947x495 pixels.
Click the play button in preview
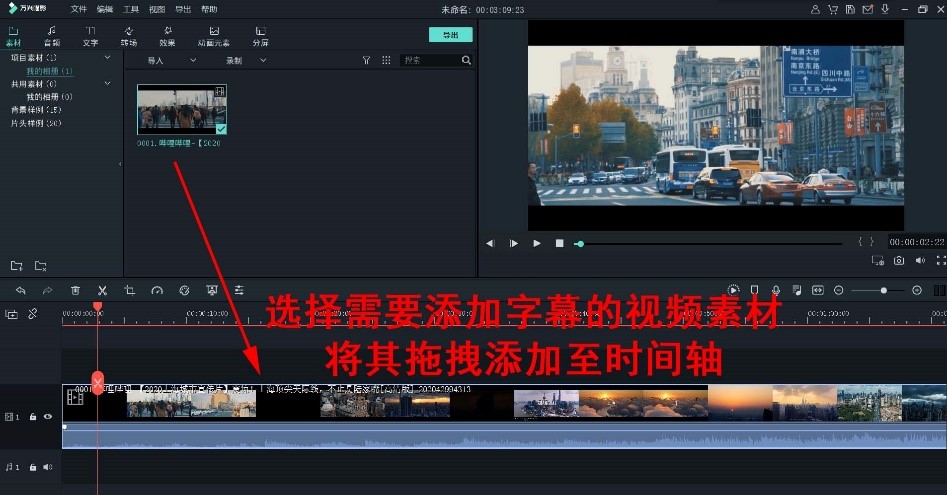[536, 243]
